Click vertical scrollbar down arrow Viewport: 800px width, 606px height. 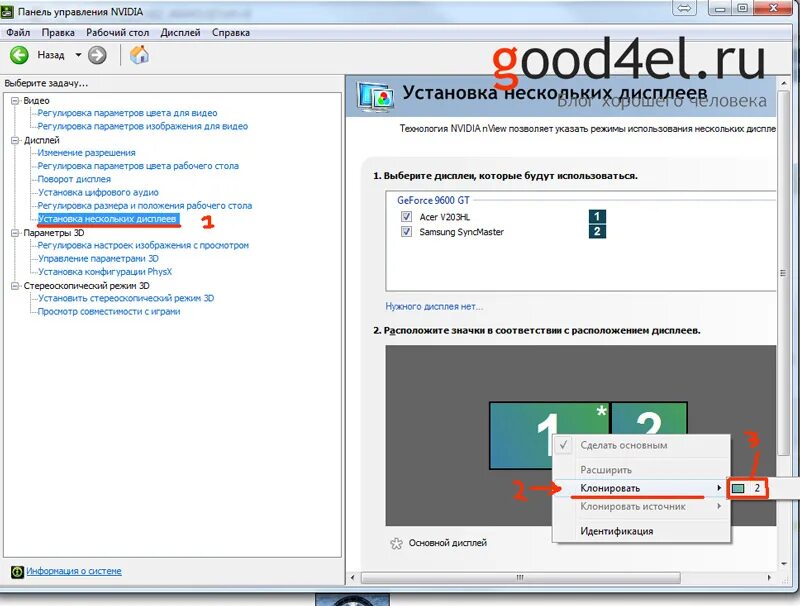click(x=784, y=564)
